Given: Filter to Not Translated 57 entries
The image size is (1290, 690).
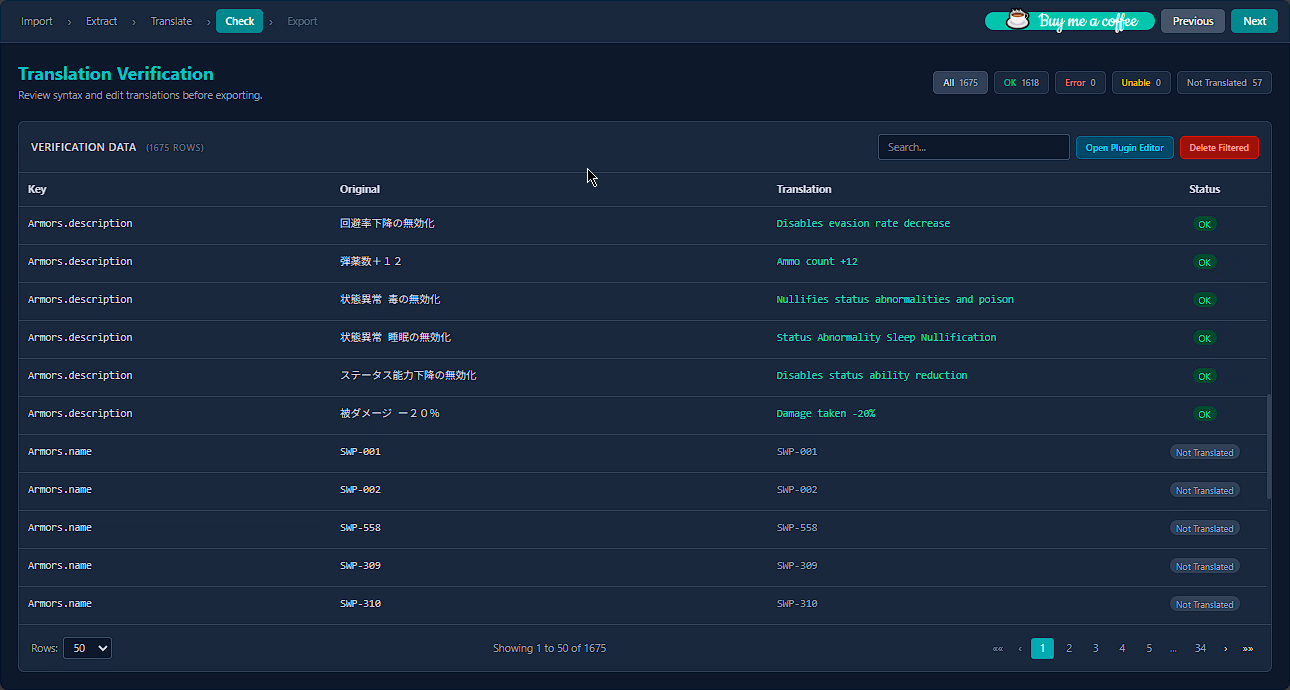Looking at the screenshot, I should 1224,83.
